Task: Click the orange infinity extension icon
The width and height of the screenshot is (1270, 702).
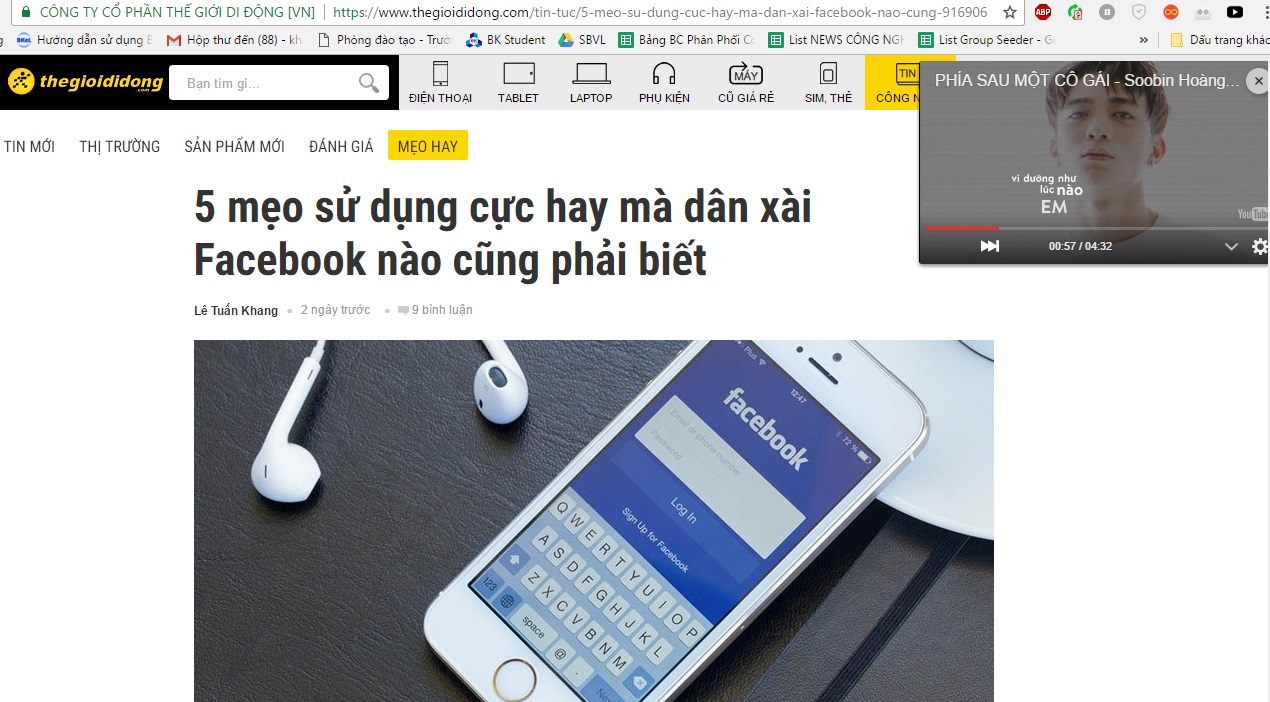Action: 1171,13
